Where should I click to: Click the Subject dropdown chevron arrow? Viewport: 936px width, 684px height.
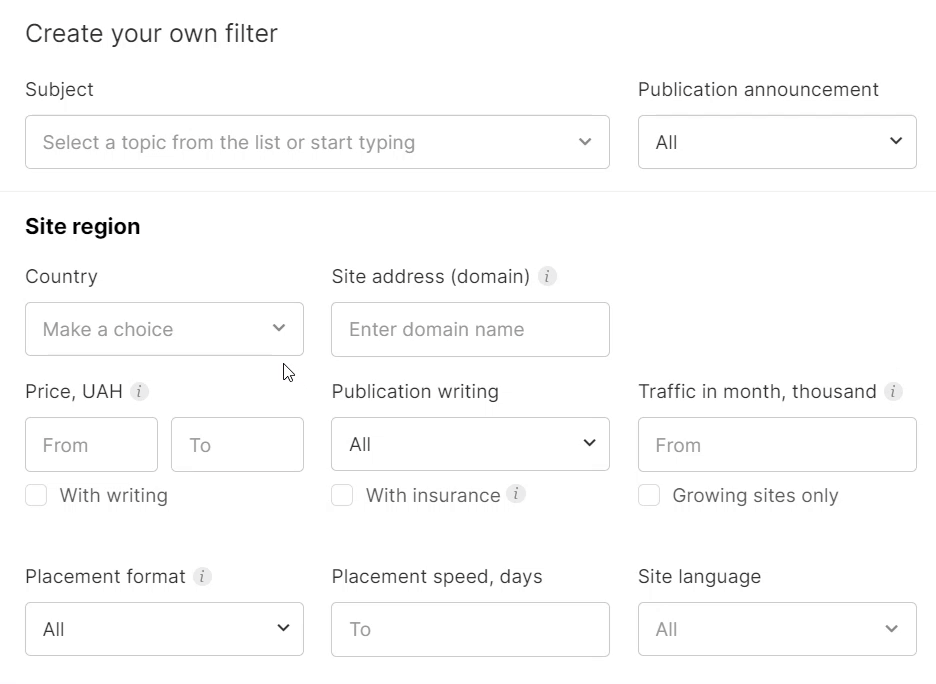[585, 141]
